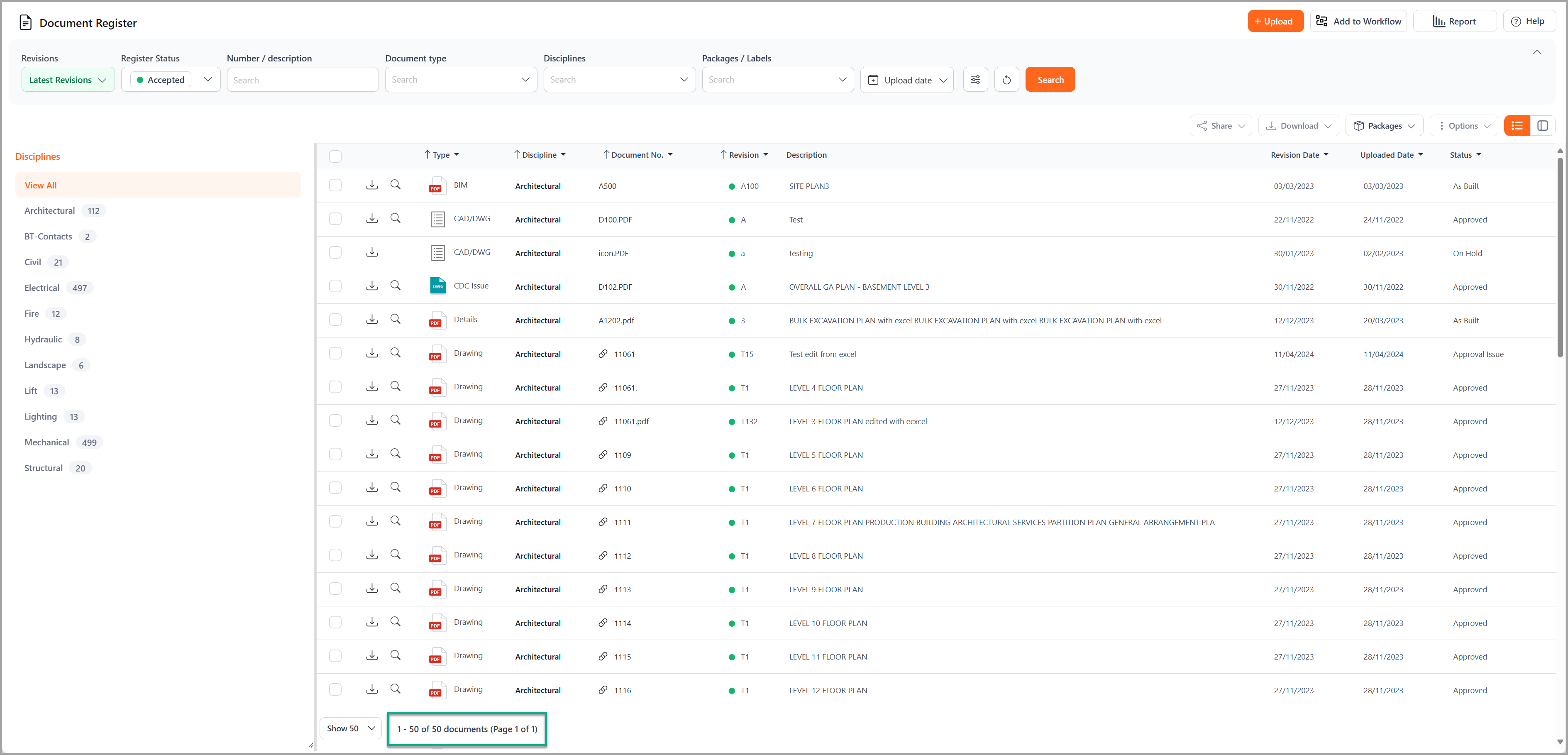
Task: Download the icon.PDF document
Action: point(372,252)
